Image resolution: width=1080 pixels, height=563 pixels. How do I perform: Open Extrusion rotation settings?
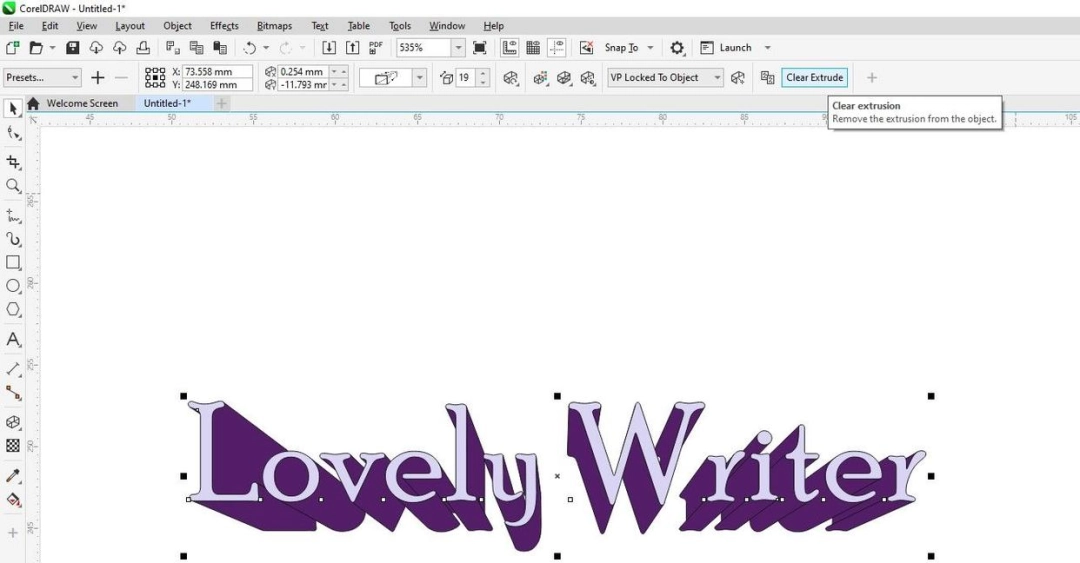click(510, 78)
